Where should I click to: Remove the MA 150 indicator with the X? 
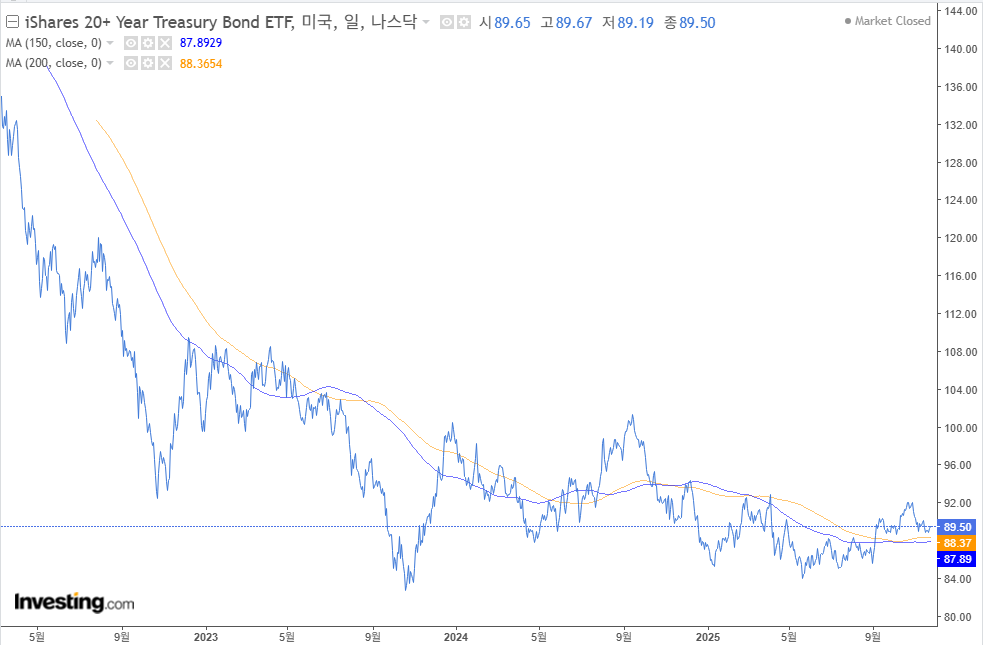click(164, 43)
